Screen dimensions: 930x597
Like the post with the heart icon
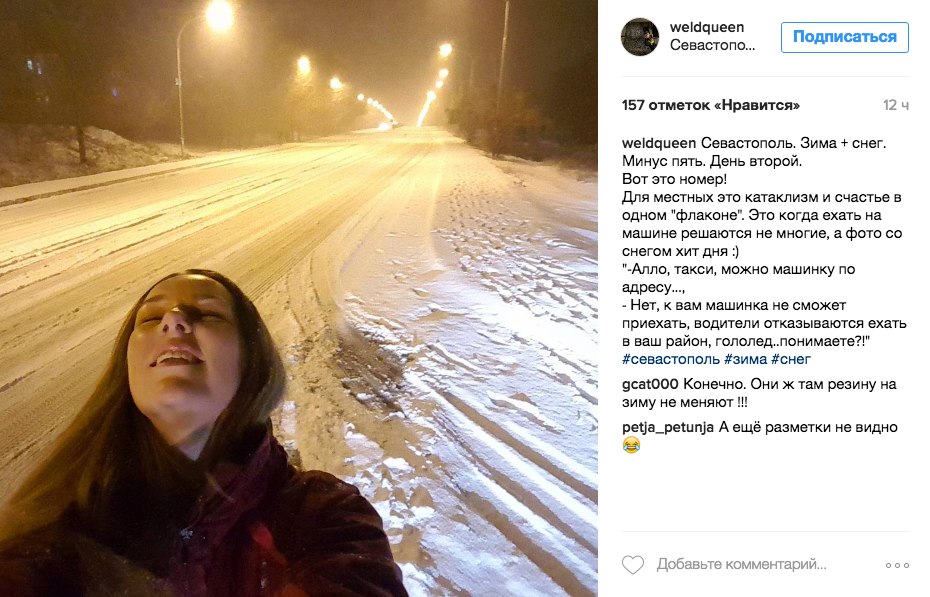(633, 564)
